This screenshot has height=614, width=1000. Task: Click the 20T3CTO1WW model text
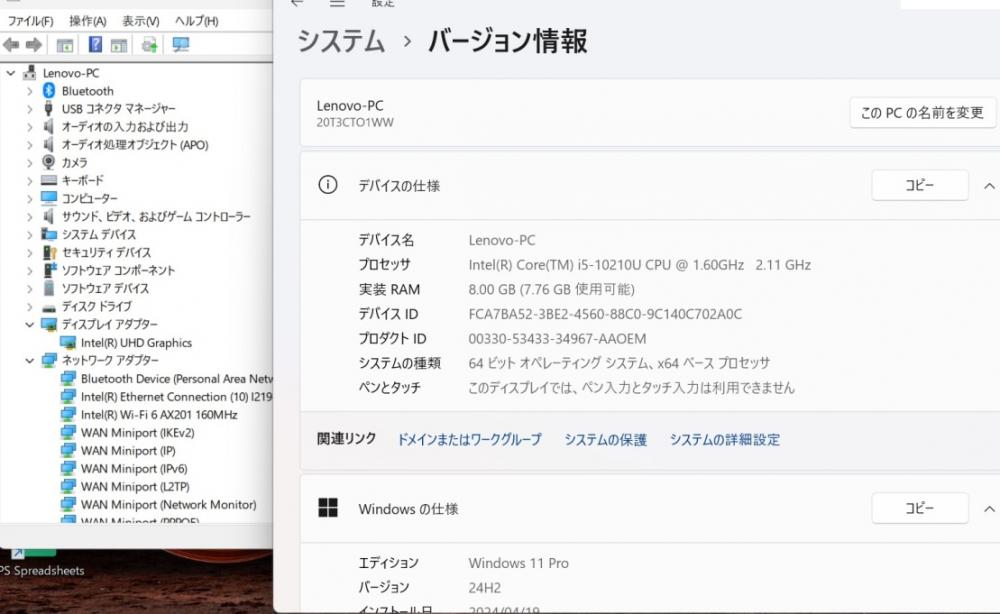pos(355,122)
